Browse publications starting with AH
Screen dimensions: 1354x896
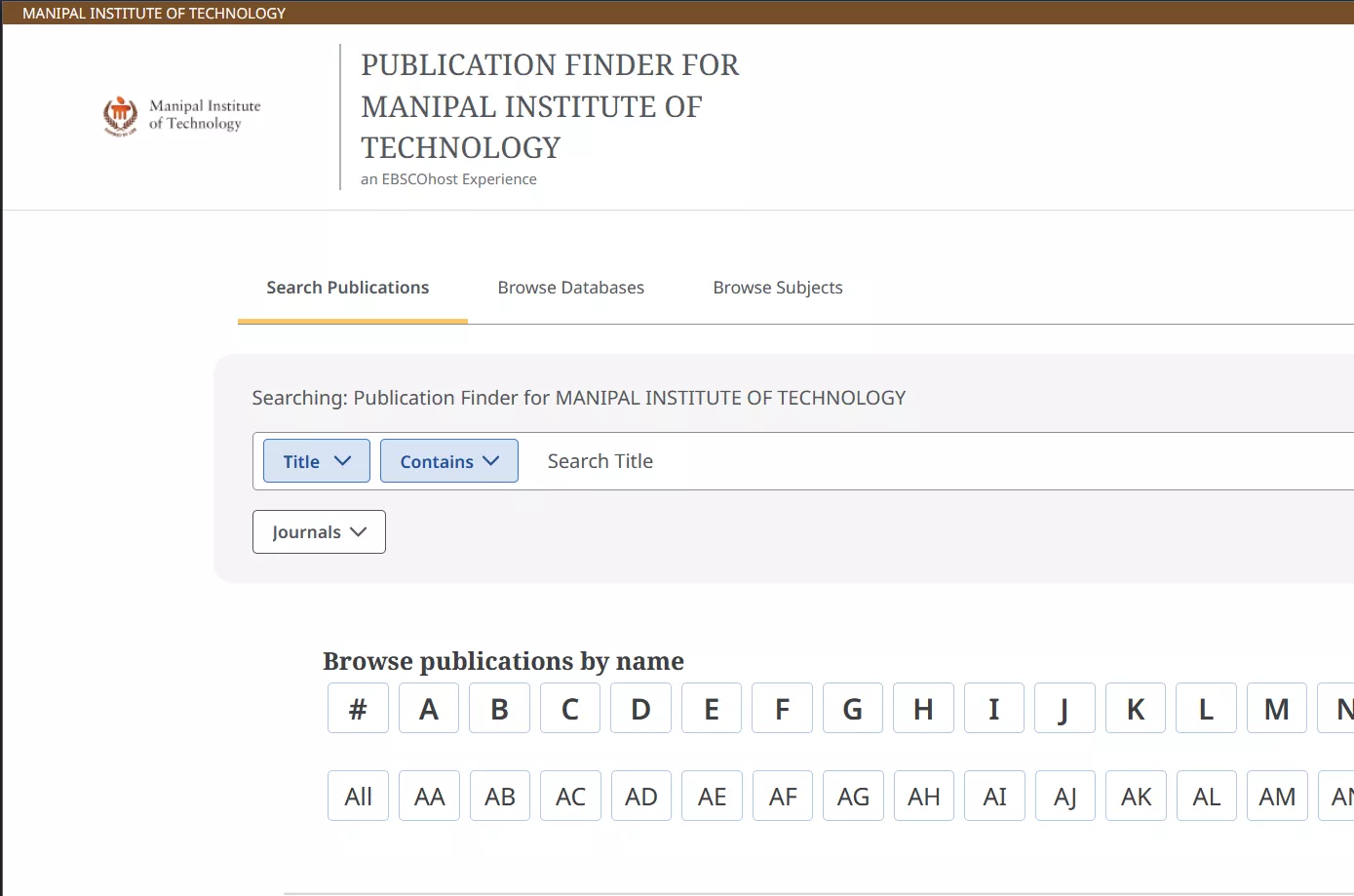923,796
